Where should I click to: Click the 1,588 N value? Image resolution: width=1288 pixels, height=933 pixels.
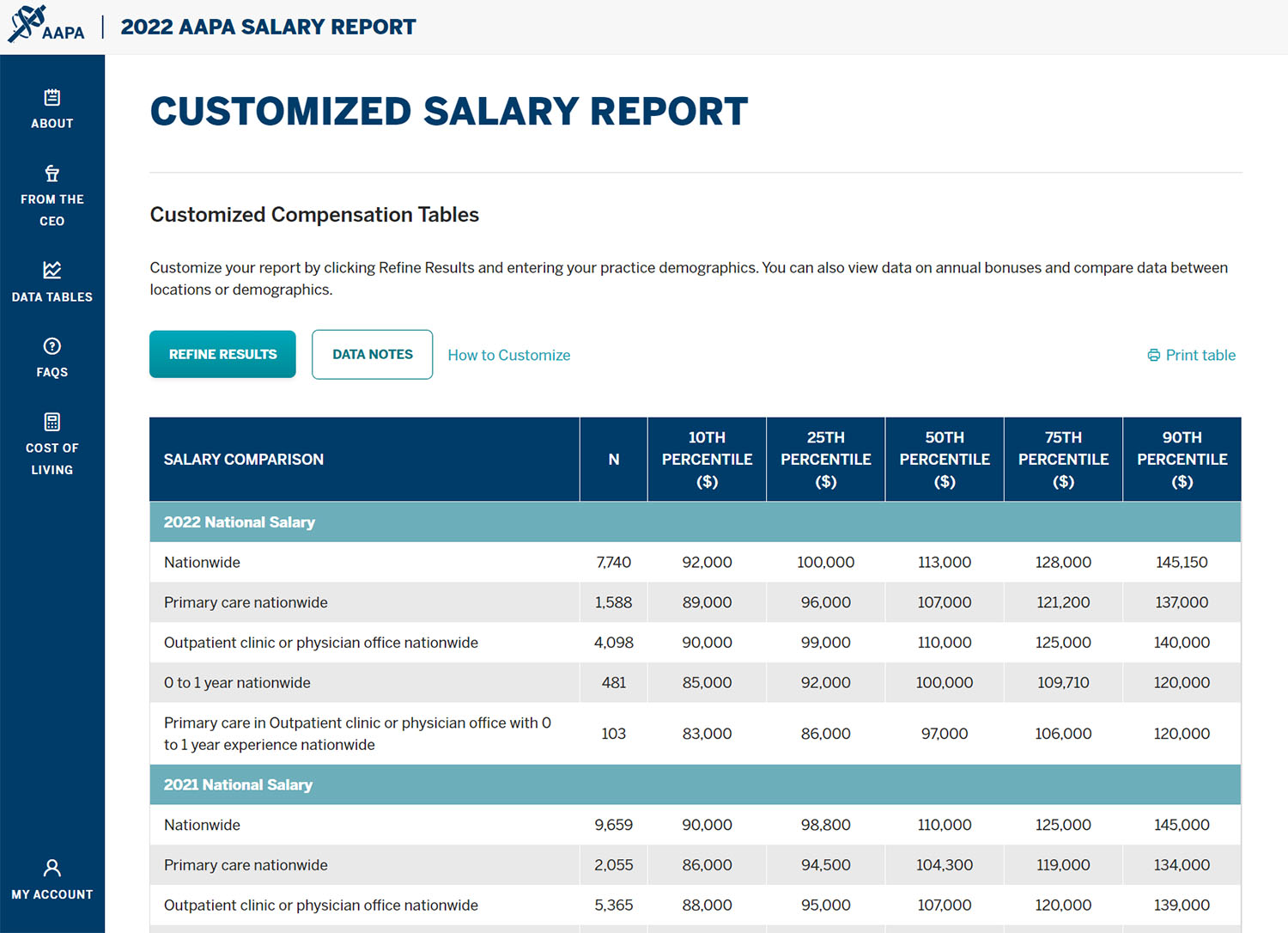pos(614,603)
